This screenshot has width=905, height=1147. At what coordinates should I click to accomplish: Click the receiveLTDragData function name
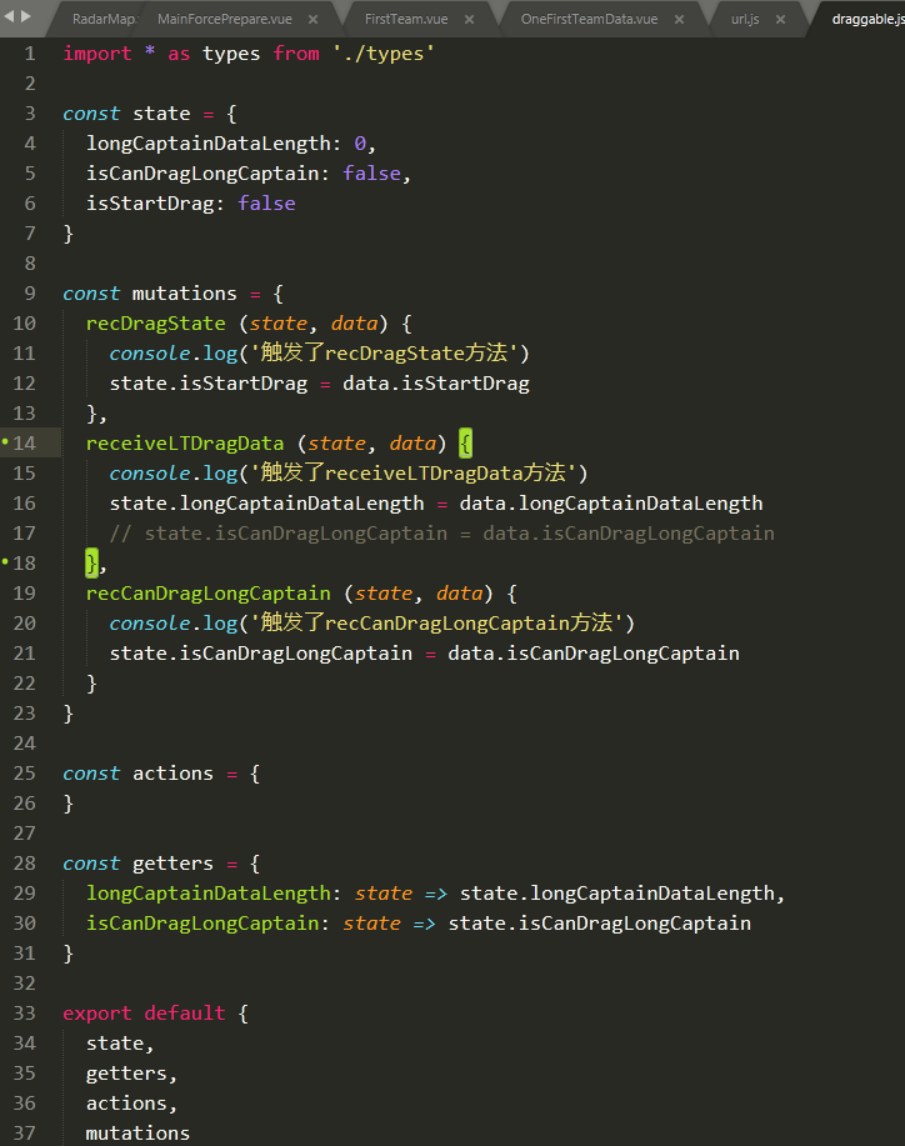(184, 443)
